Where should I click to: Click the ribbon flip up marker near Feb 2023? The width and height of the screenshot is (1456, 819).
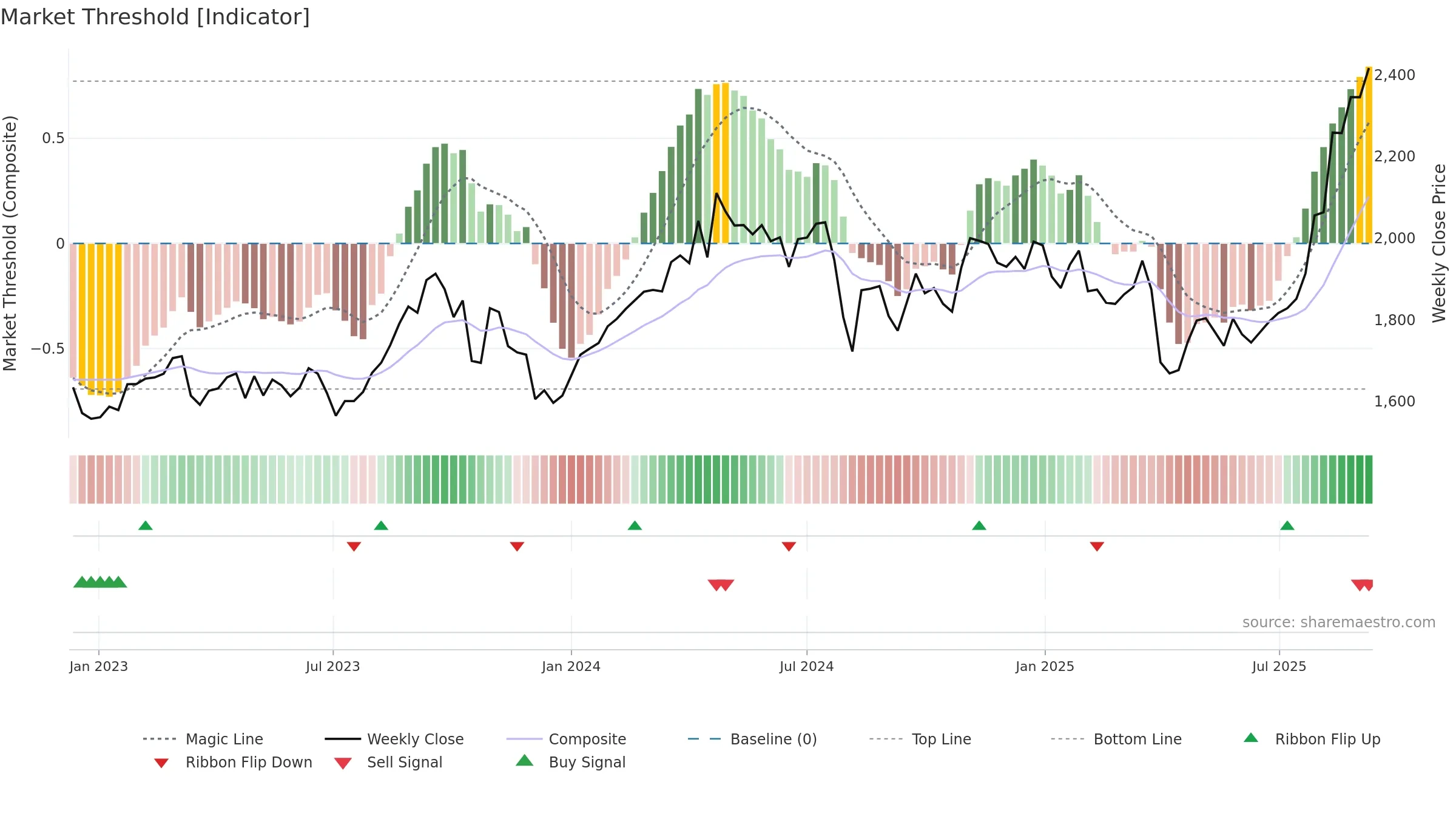pos(146,525)
